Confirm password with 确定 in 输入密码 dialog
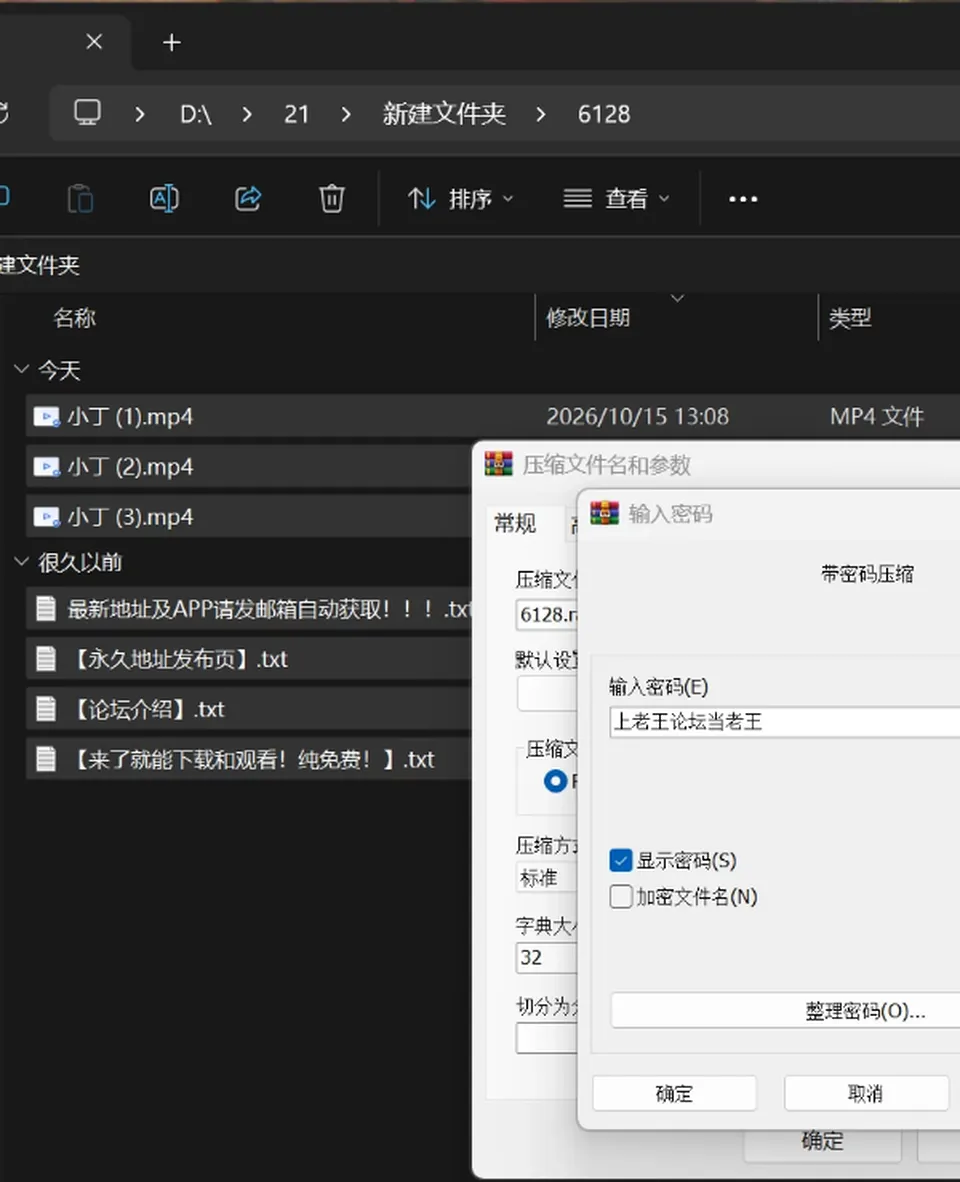This screenshot has height=1182, width=960. point(674,1093)
